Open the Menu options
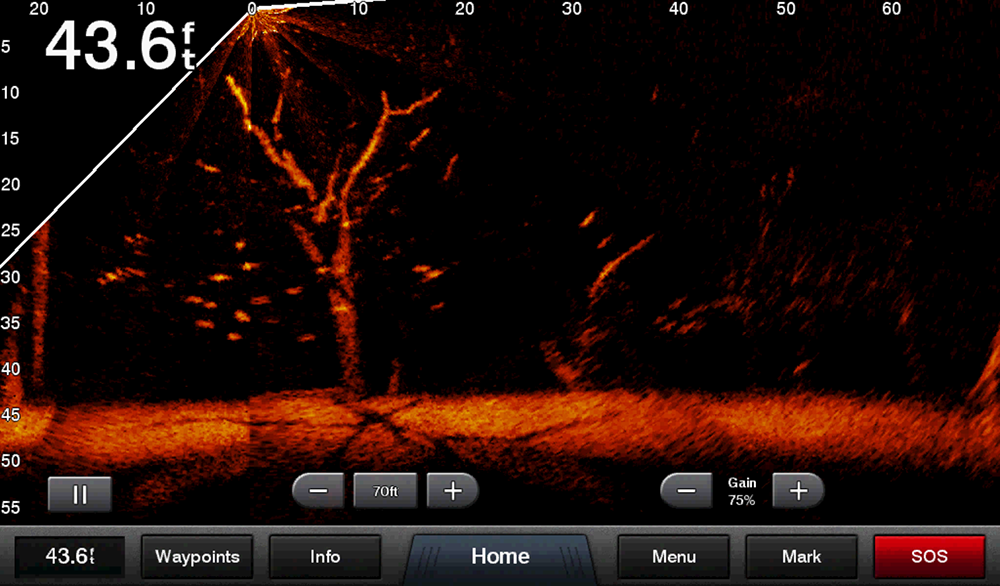This screenshot has width=1000, height=586. [x=674, y=556]
